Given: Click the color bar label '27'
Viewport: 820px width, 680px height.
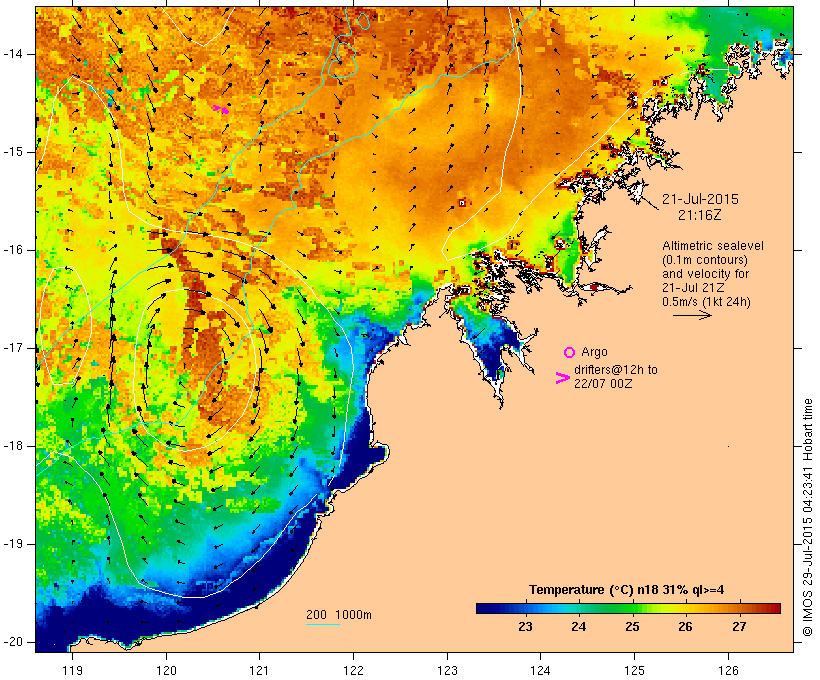Looking at the screenshot, I should 739,627.
